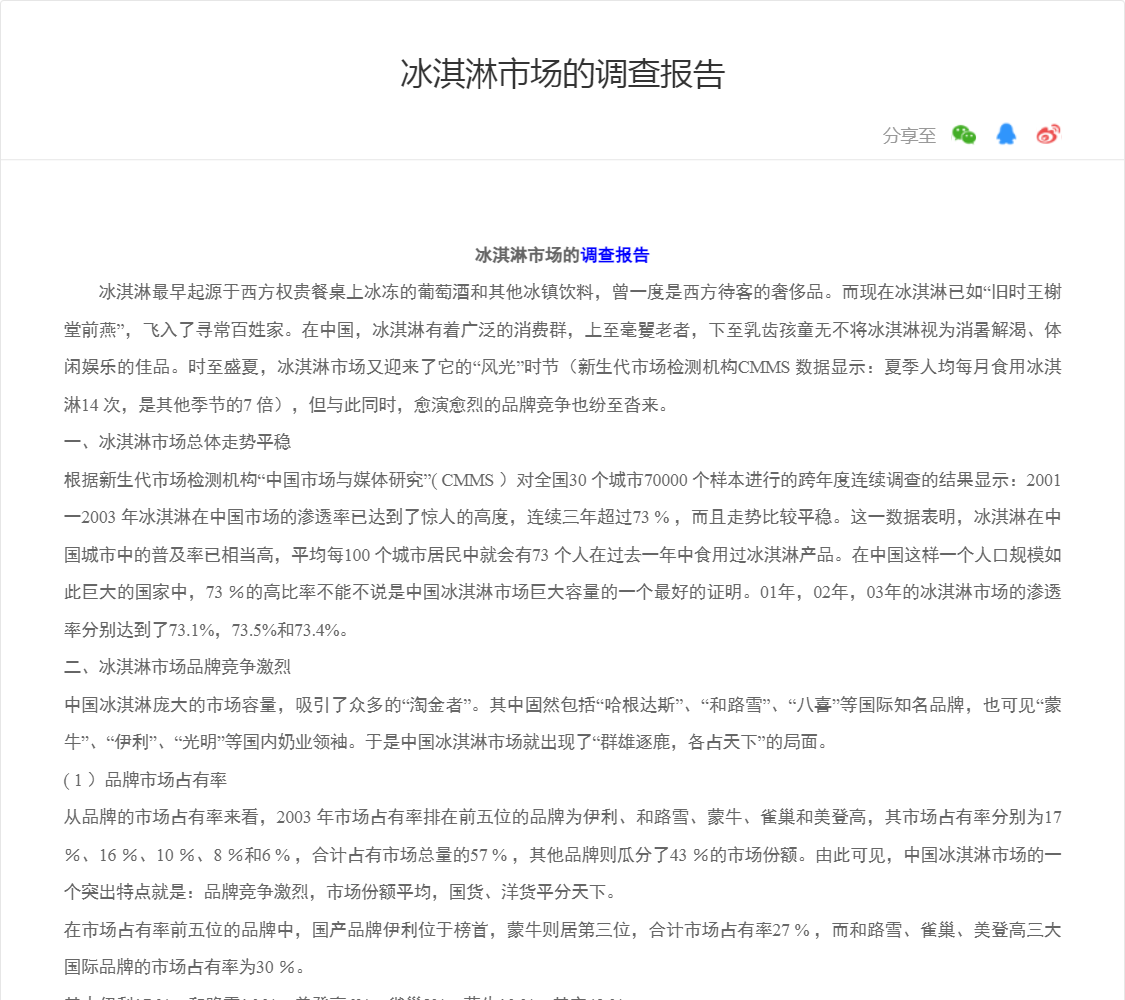
Task: Click the line starting with 闲娱乐的佳品
Action: [562, 367]
